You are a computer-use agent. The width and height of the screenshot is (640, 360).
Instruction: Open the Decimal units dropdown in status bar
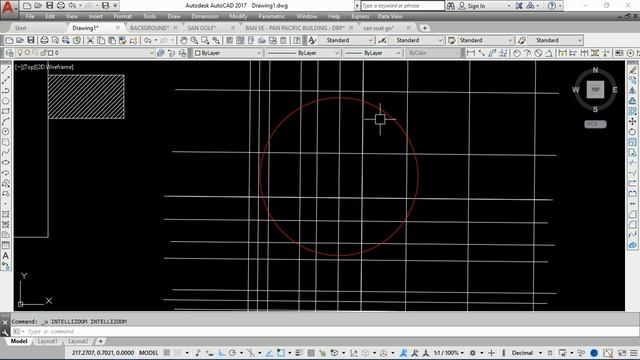click(x=526, y=353)
